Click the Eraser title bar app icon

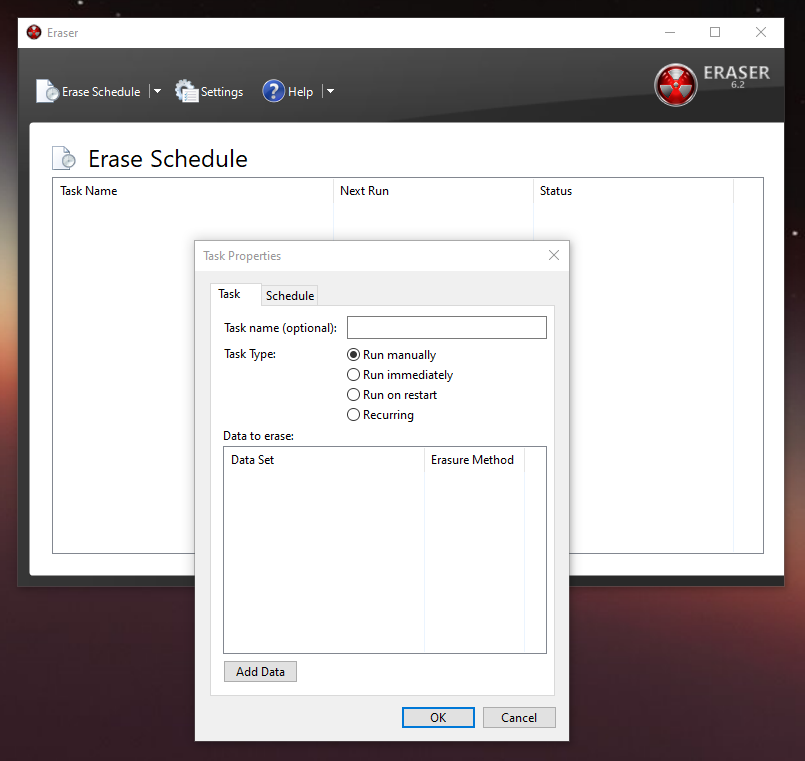(x=34, y=32)
